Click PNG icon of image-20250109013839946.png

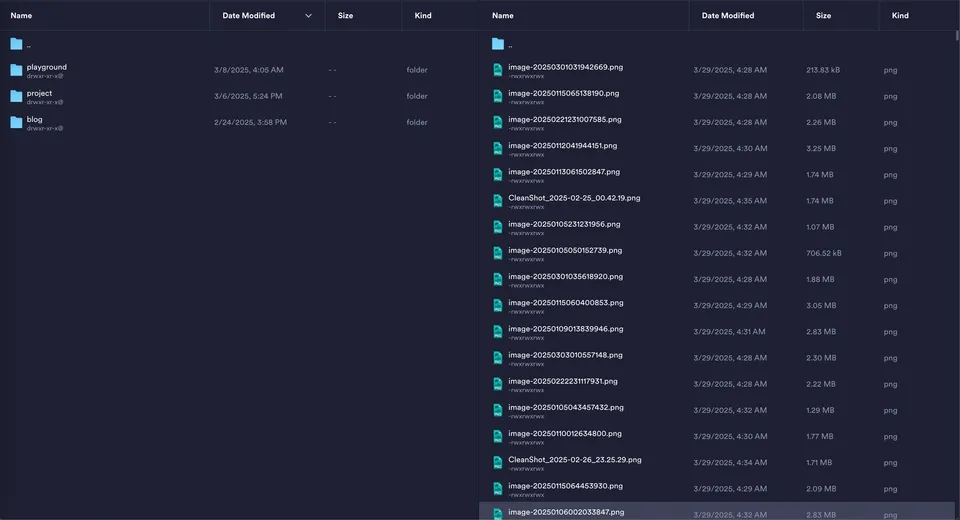[x=498, y=332]
